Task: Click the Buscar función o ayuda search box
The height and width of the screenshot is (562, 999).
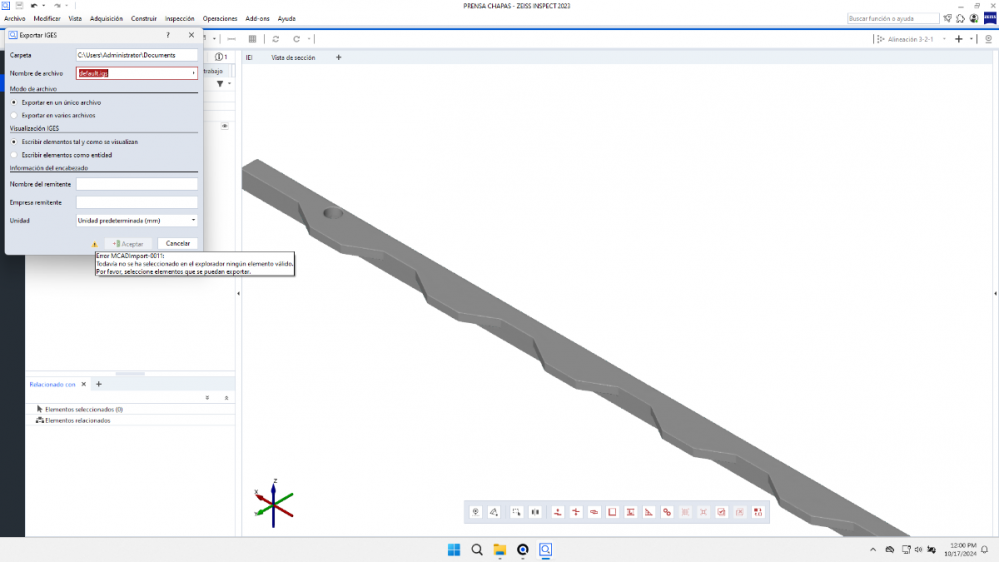Action: point(893,18)
